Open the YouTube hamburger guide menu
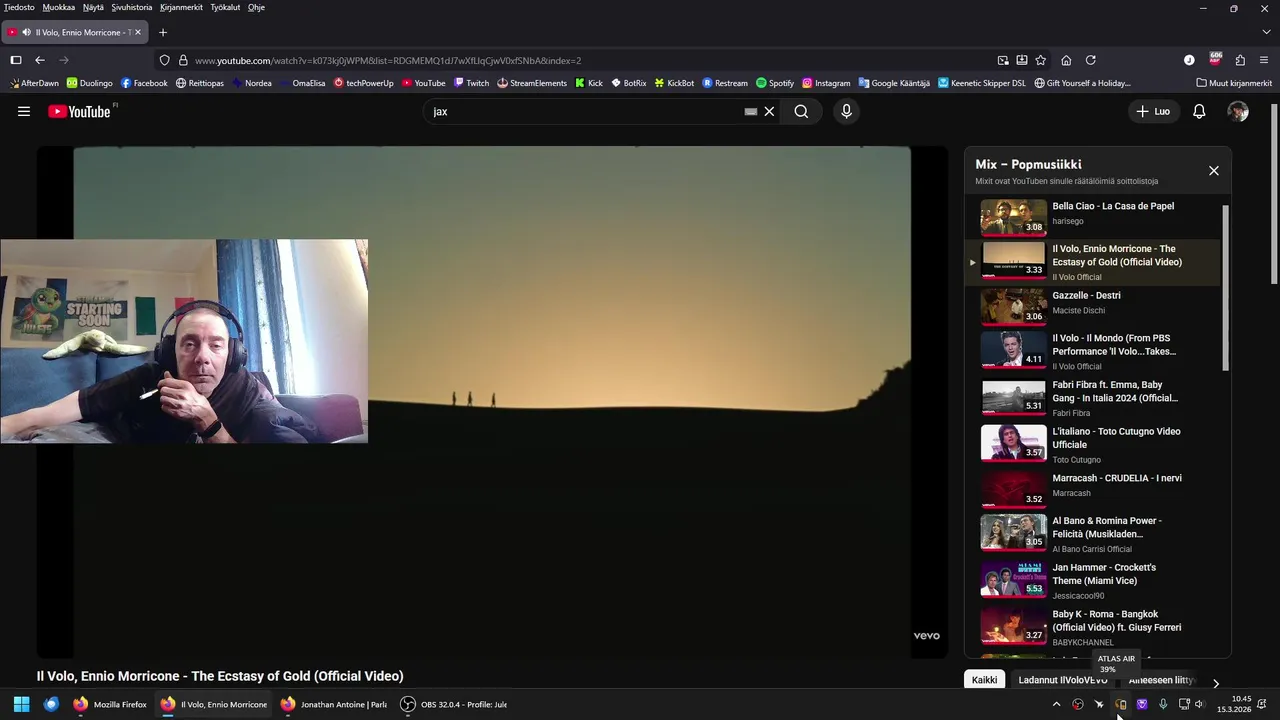1280x720 pixels. [24, 111]
